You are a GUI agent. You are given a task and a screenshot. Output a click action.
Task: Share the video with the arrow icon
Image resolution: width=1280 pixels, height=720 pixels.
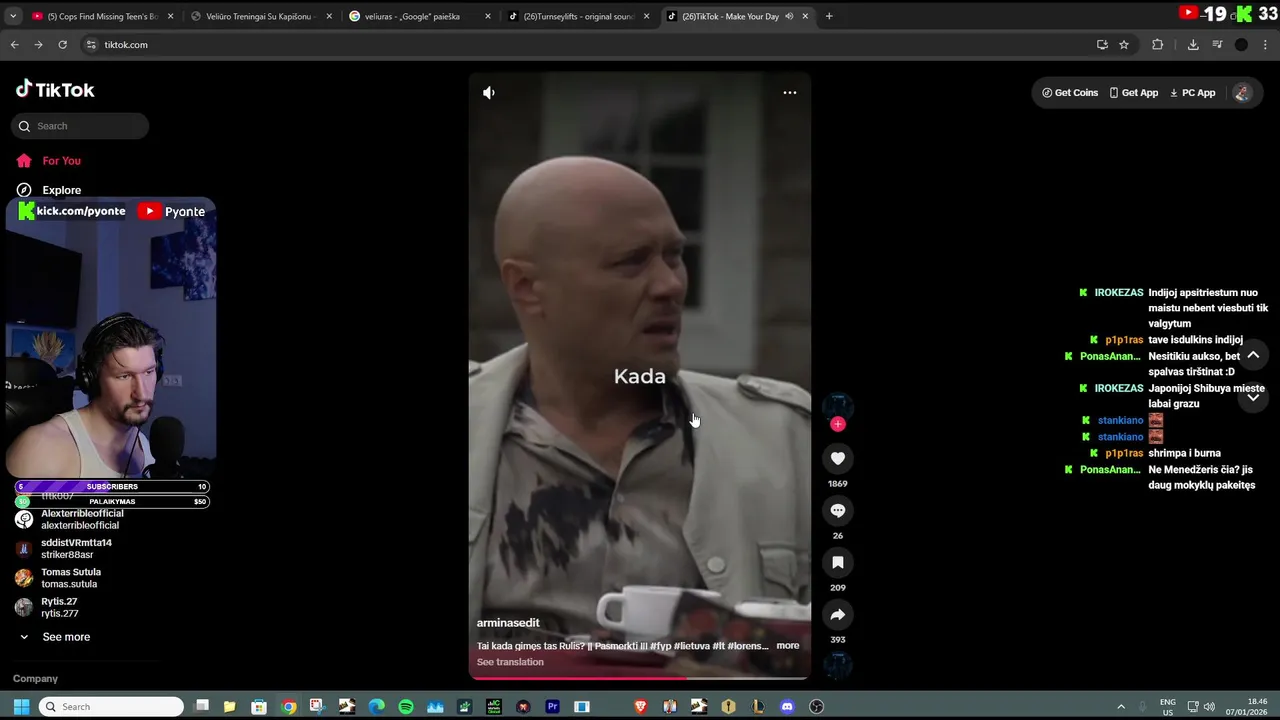tap(838, 615)
